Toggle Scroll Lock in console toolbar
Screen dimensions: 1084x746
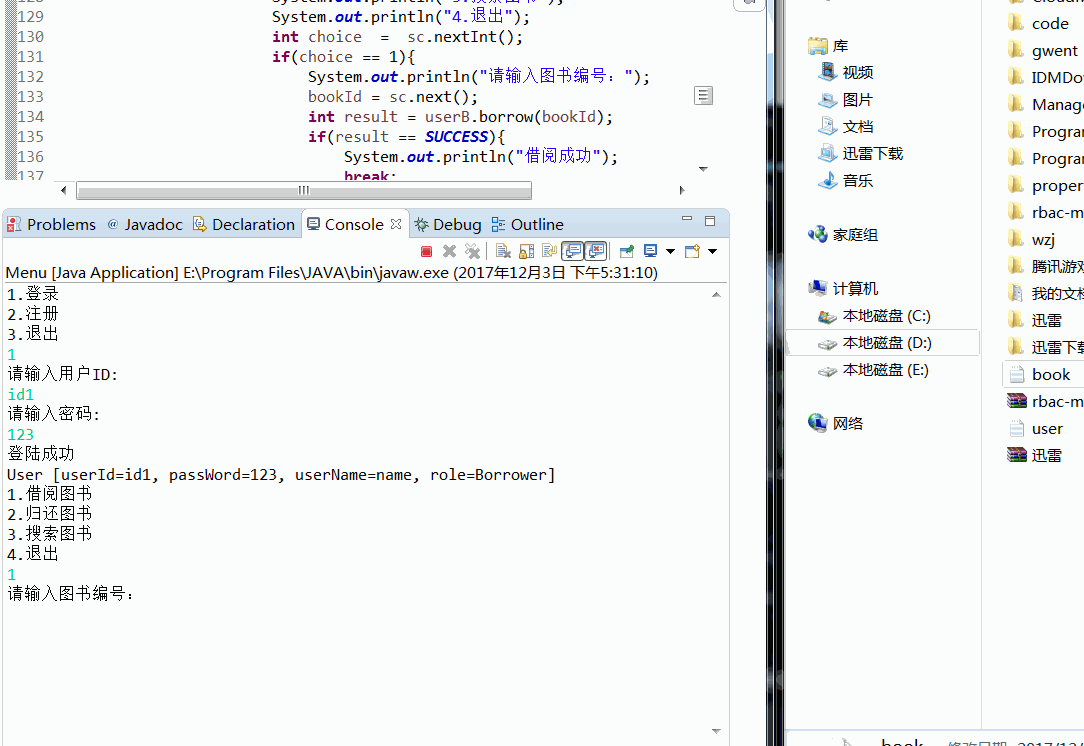click(526, 252)
